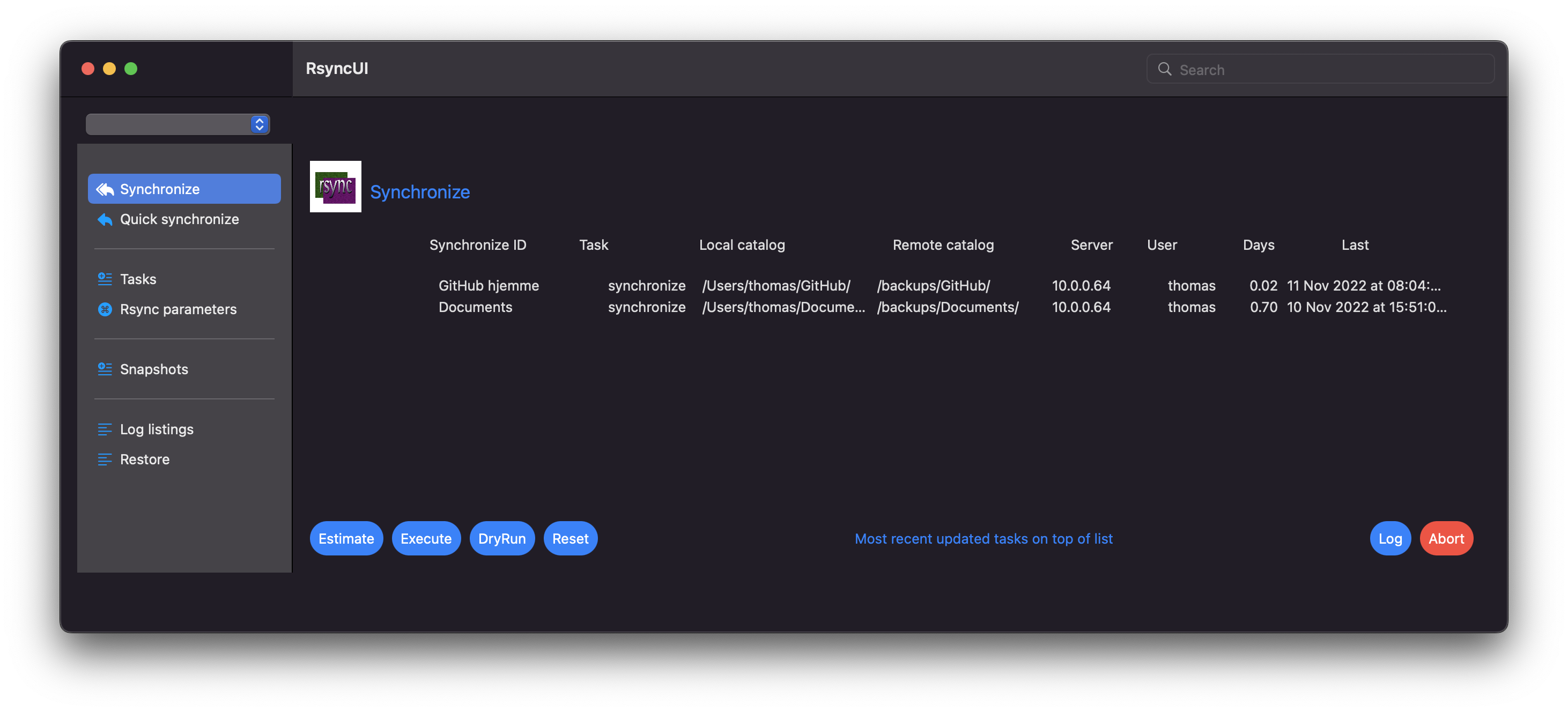The height and width of the screenshot is (712, 1568).
Task: Click the Tasks list icon
Action: (x=105, y=279)
